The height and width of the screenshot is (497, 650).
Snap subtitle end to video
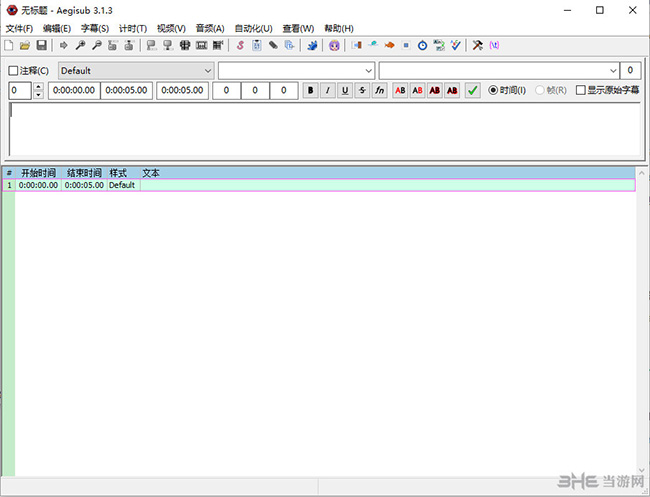coord(168,45)
